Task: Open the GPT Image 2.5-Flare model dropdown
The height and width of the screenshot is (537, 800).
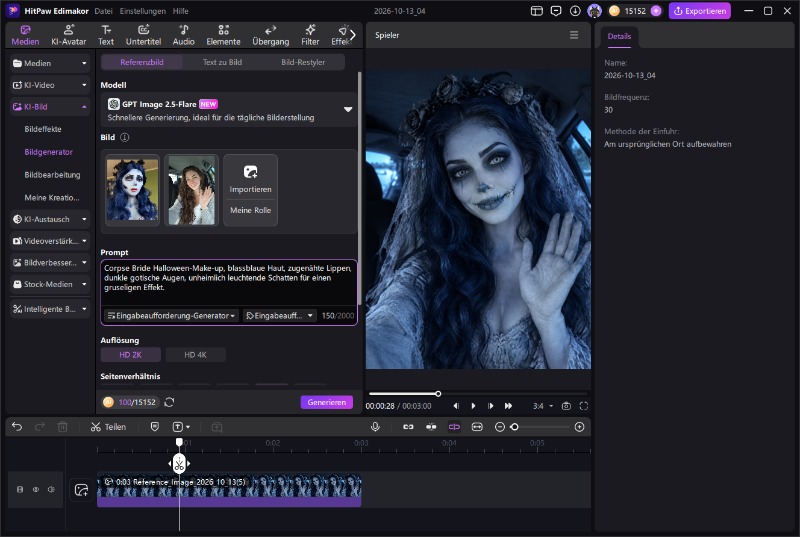Action: tap(228, 110)
